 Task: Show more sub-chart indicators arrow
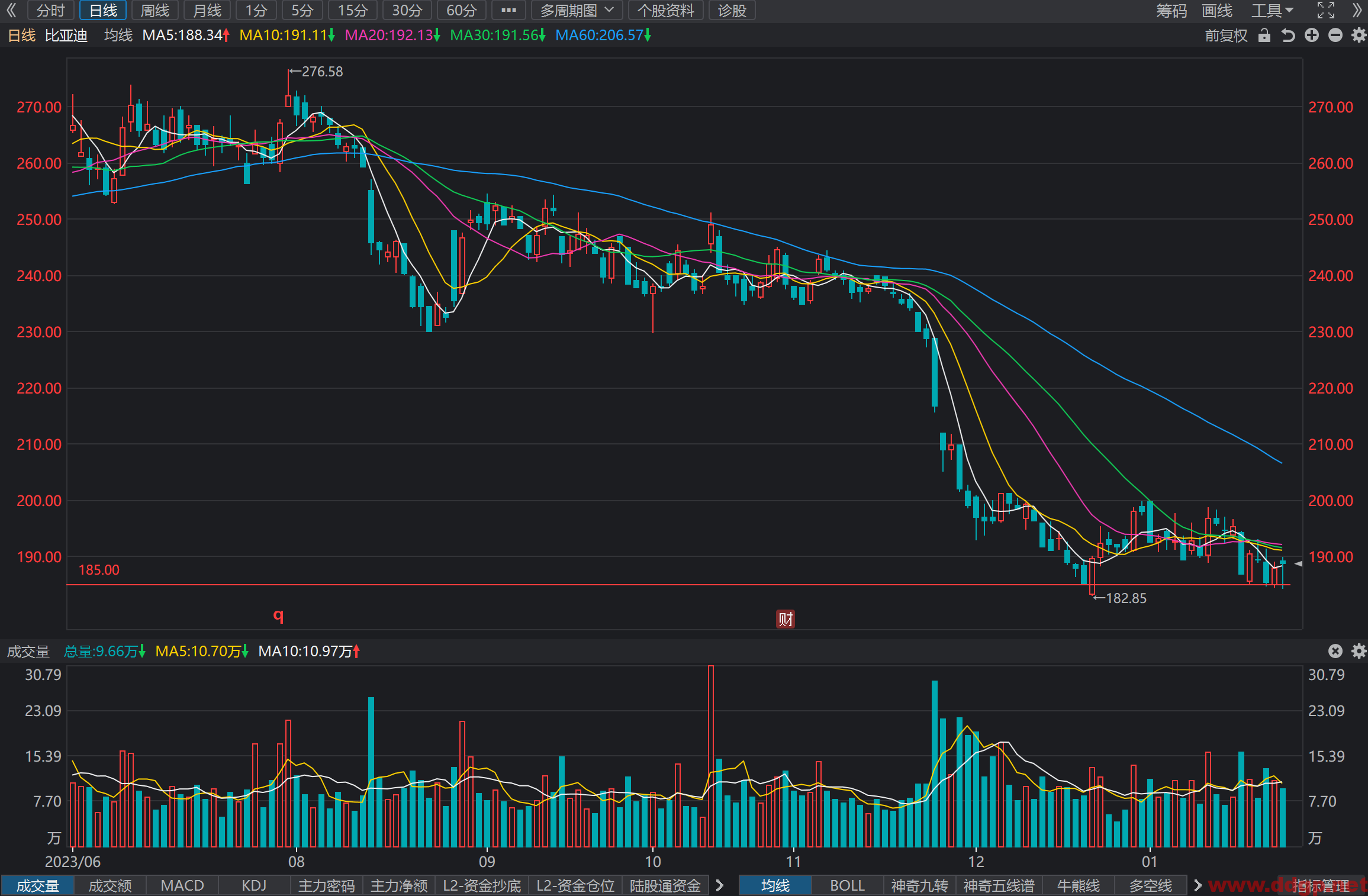click(x=720, y=885)
